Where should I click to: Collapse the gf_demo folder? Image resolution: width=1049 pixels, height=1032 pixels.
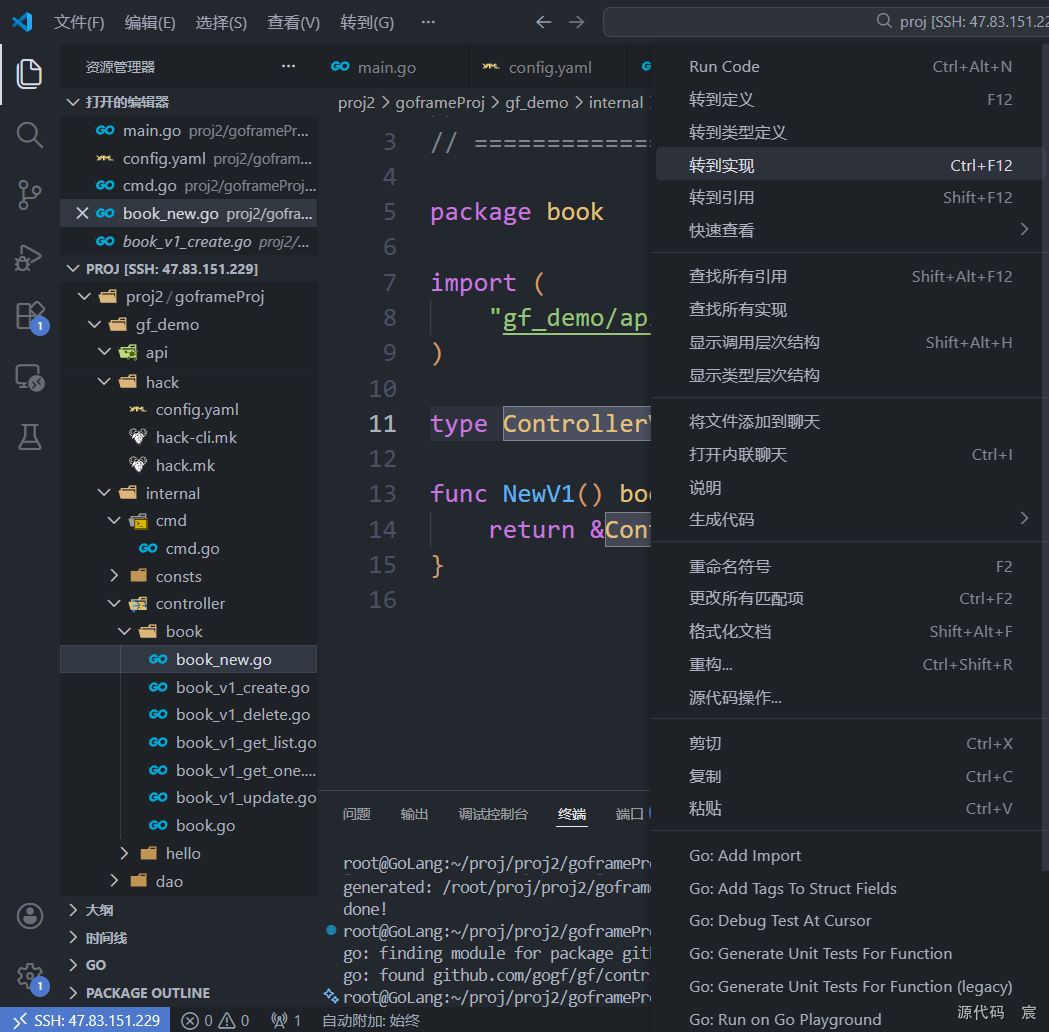95,324
